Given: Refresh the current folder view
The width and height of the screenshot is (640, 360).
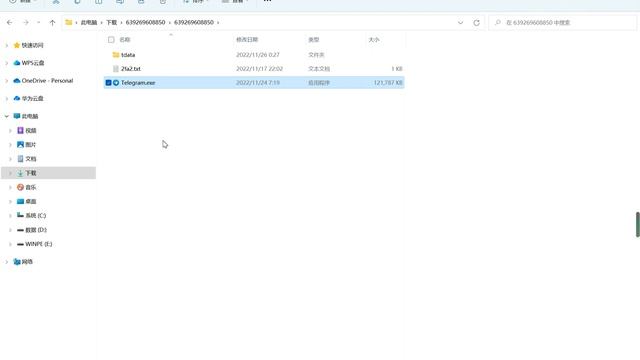Looking at the screenshot, I should click(476, 22).
